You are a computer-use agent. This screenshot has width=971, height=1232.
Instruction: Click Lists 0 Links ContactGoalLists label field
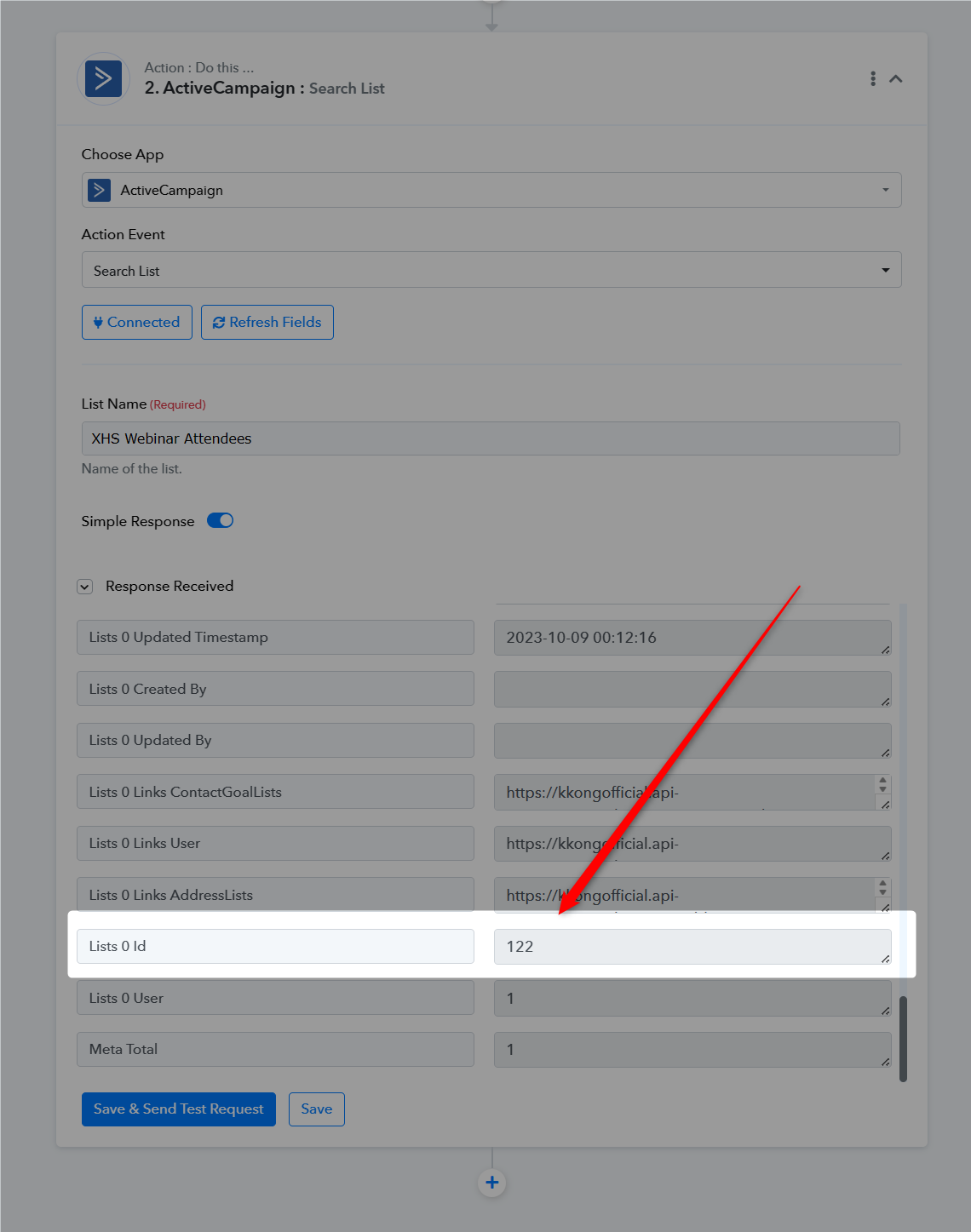tap(275, 792)
